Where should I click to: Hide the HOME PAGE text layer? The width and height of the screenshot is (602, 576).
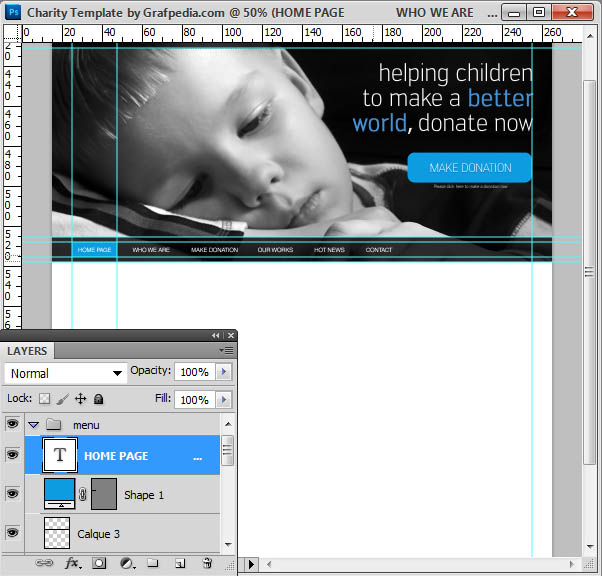[12, 455]
